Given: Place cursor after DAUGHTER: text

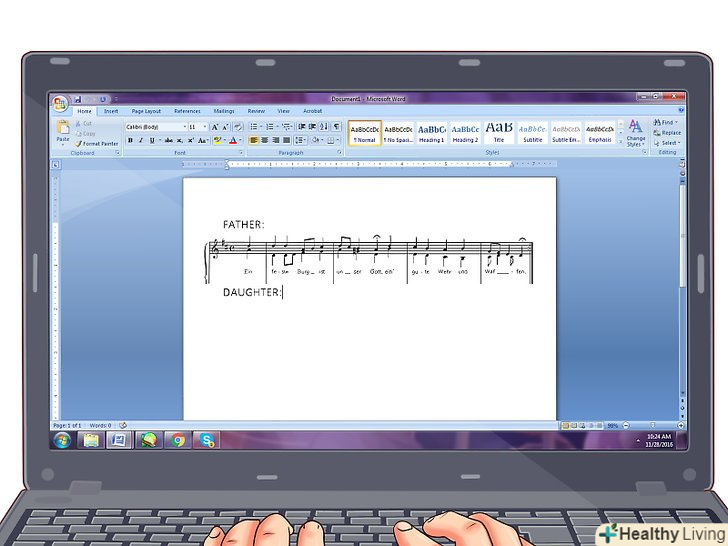Looking at the screenshot, I should (282, 292).
